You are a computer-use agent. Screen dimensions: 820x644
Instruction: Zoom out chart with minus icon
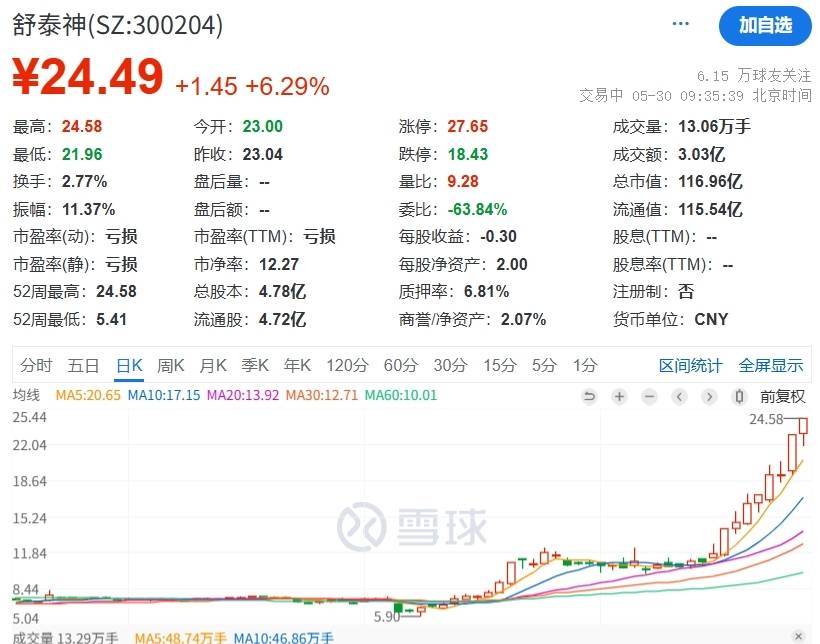click(x=650, y=397)
